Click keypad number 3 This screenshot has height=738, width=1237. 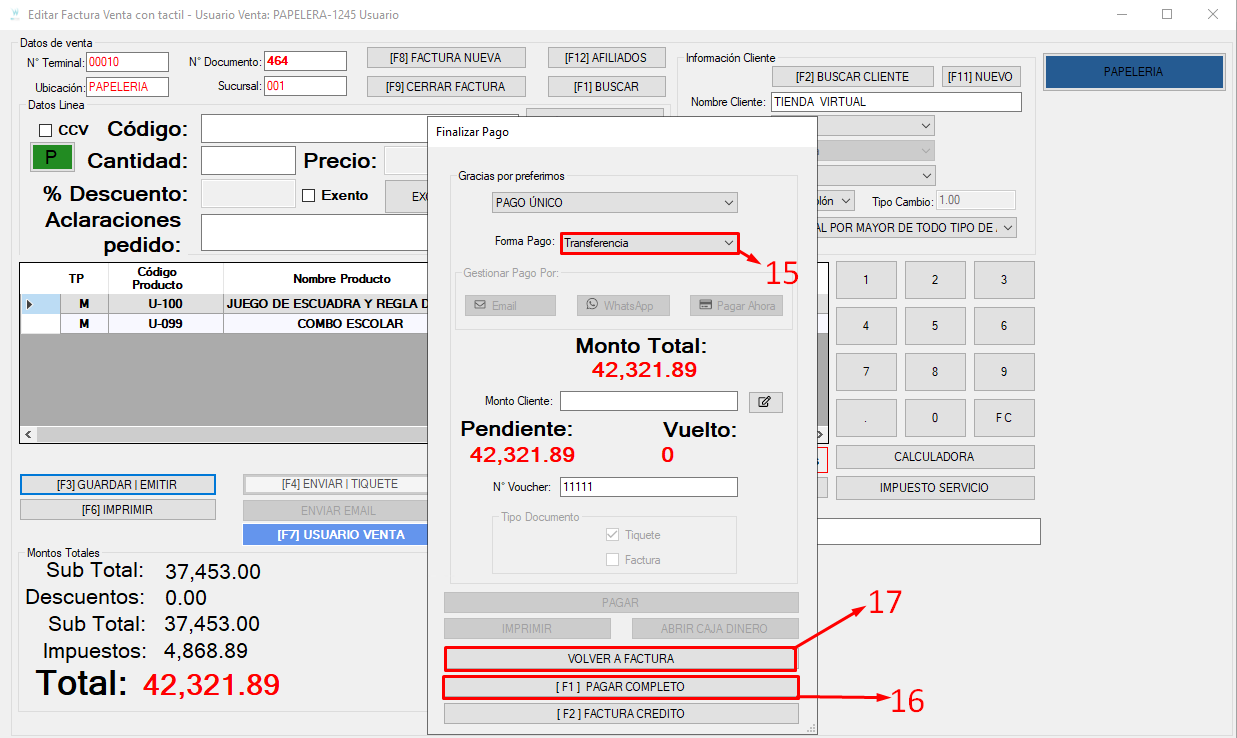click(1004, 280)
